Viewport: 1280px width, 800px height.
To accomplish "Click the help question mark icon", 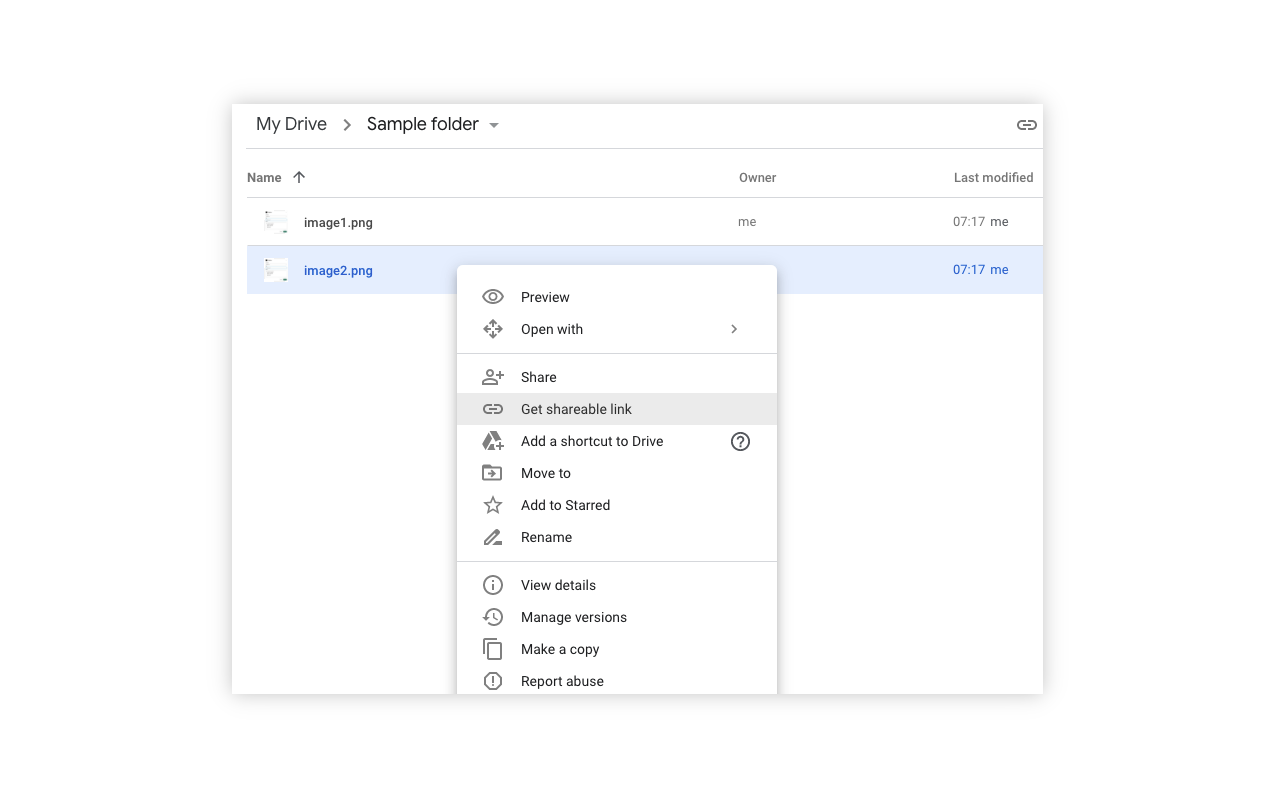I will [x=740, y=441].
